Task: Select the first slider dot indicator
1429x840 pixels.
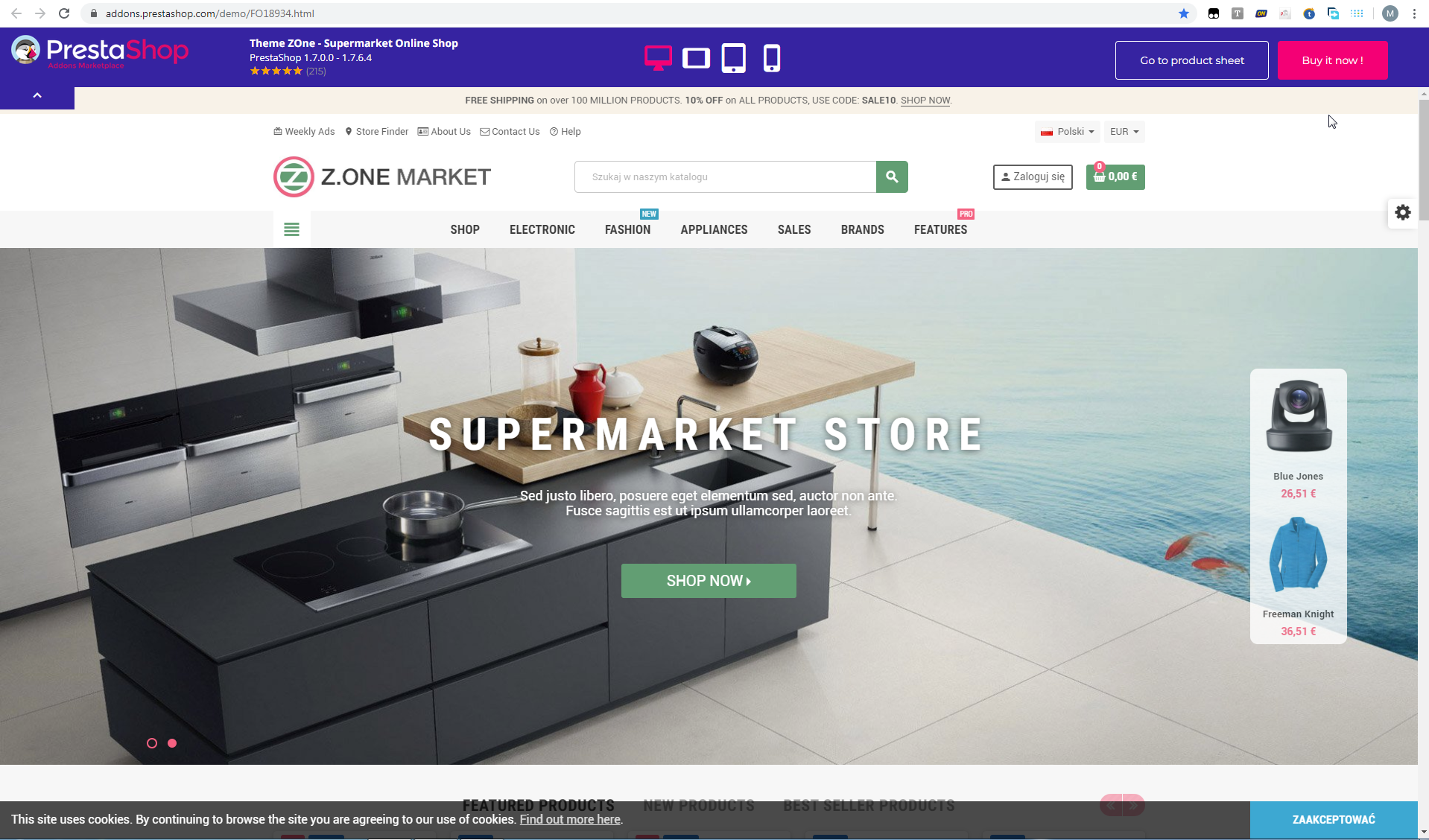Action: point(152,743)
